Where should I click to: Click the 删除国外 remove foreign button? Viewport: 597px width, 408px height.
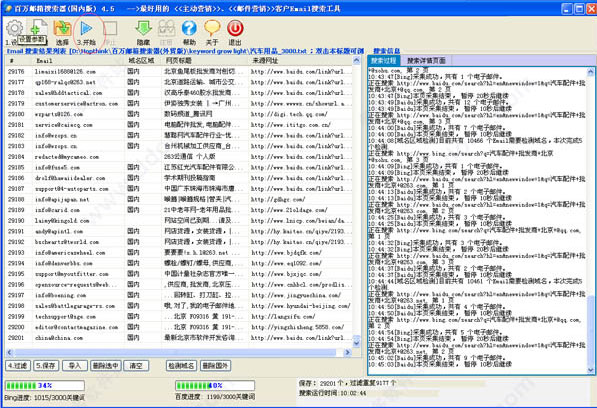tap(215, 366)
